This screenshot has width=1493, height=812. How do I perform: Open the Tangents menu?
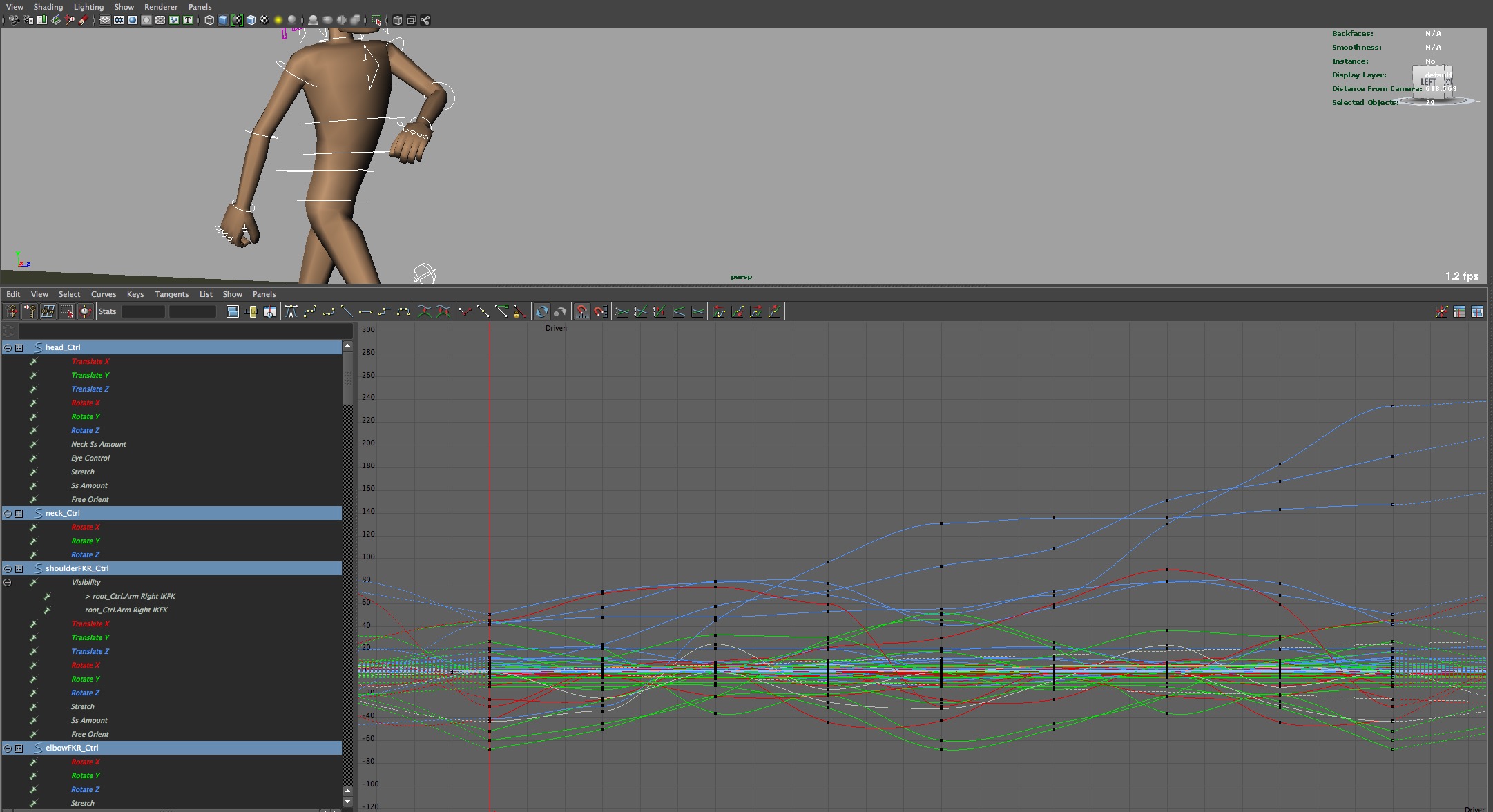pos(171,294)
